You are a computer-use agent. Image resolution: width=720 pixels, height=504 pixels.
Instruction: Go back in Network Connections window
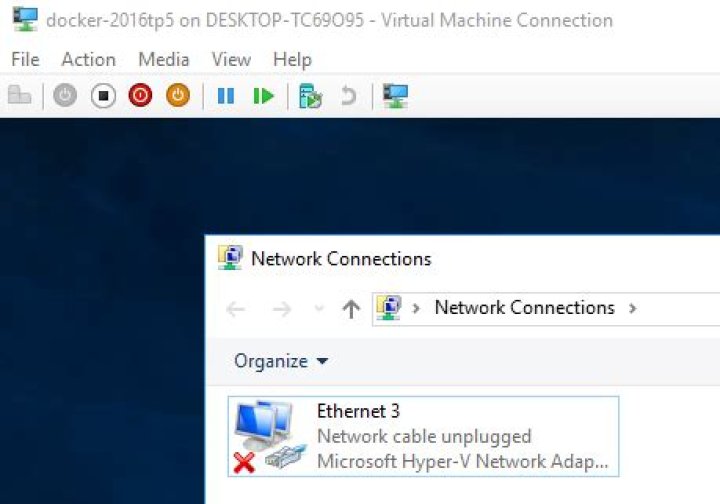pyautogui.click(x=236, y=309)
